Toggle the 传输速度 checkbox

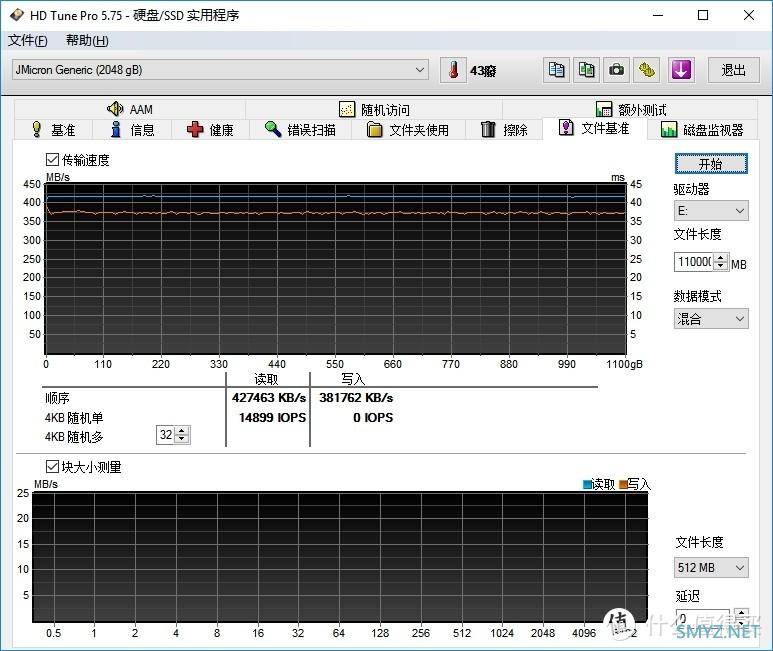point(52,160)
